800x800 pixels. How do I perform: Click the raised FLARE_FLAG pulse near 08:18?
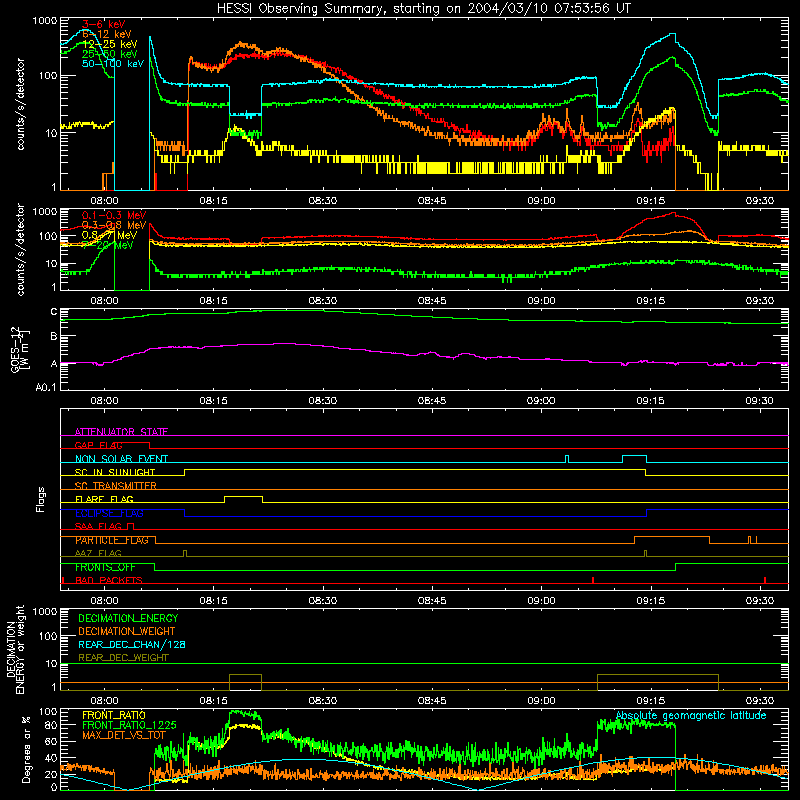pyautogui.click(x=243, y=497)
